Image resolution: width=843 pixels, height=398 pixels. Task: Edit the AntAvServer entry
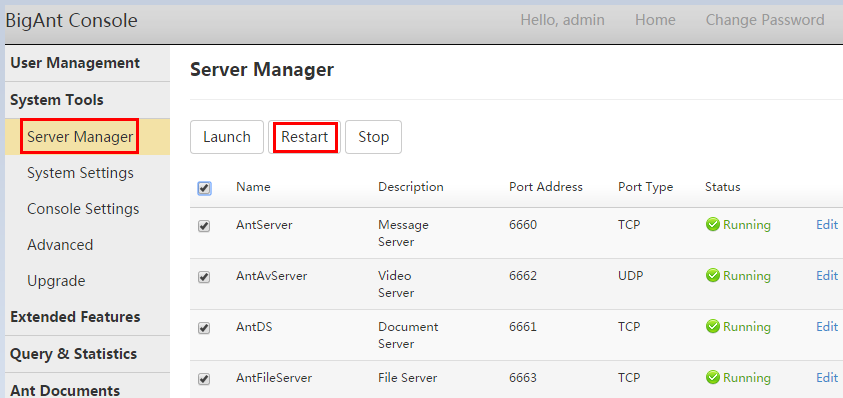[x=827, y=276]
